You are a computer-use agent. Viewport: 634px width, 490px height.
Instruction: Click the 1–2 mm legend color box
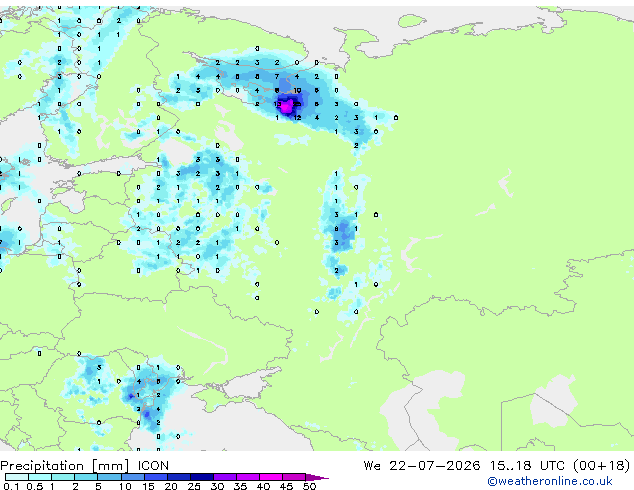[63, 477]
